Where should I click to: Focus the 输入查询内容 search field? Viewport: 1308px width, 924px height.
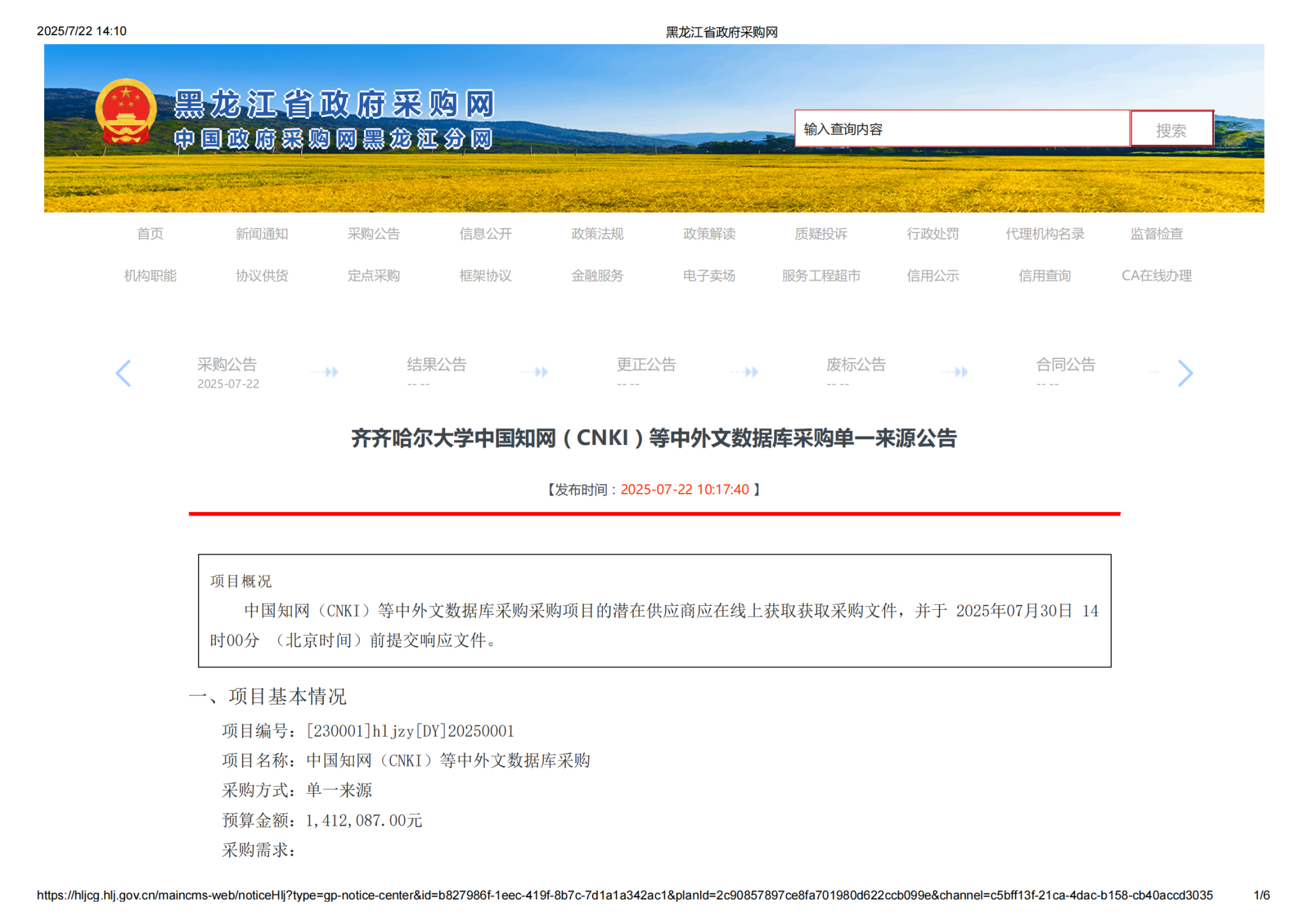pyautogui.click(x=961, y=130)
